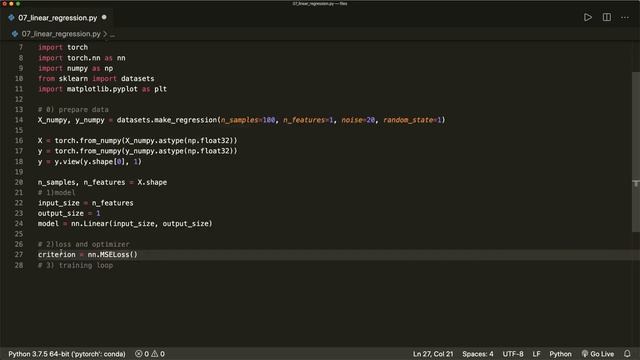Click the vertical editor scrollbar
Viewport: 640px width, 360px height.
pos(636,152)
